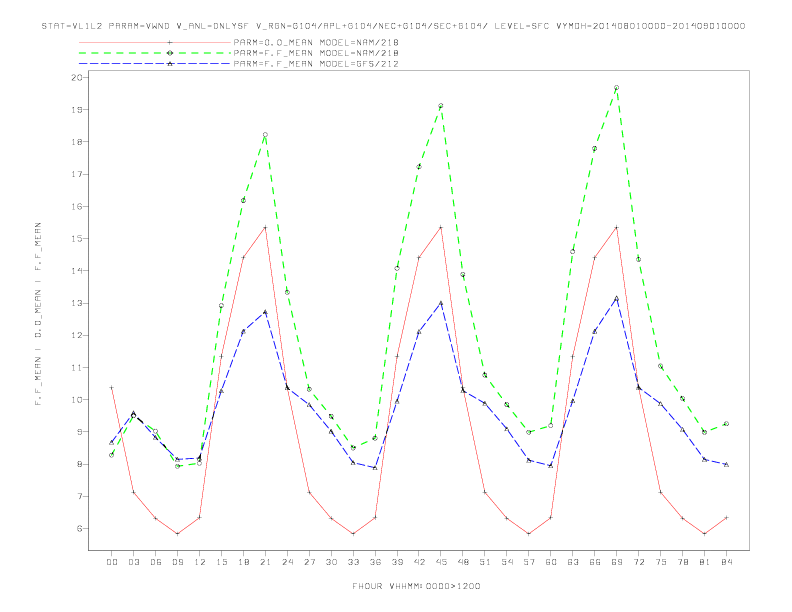Click x-axis forecast hour label 66
Image resolution: width=792 pixels, height=612 pixels.
[595, 562]
